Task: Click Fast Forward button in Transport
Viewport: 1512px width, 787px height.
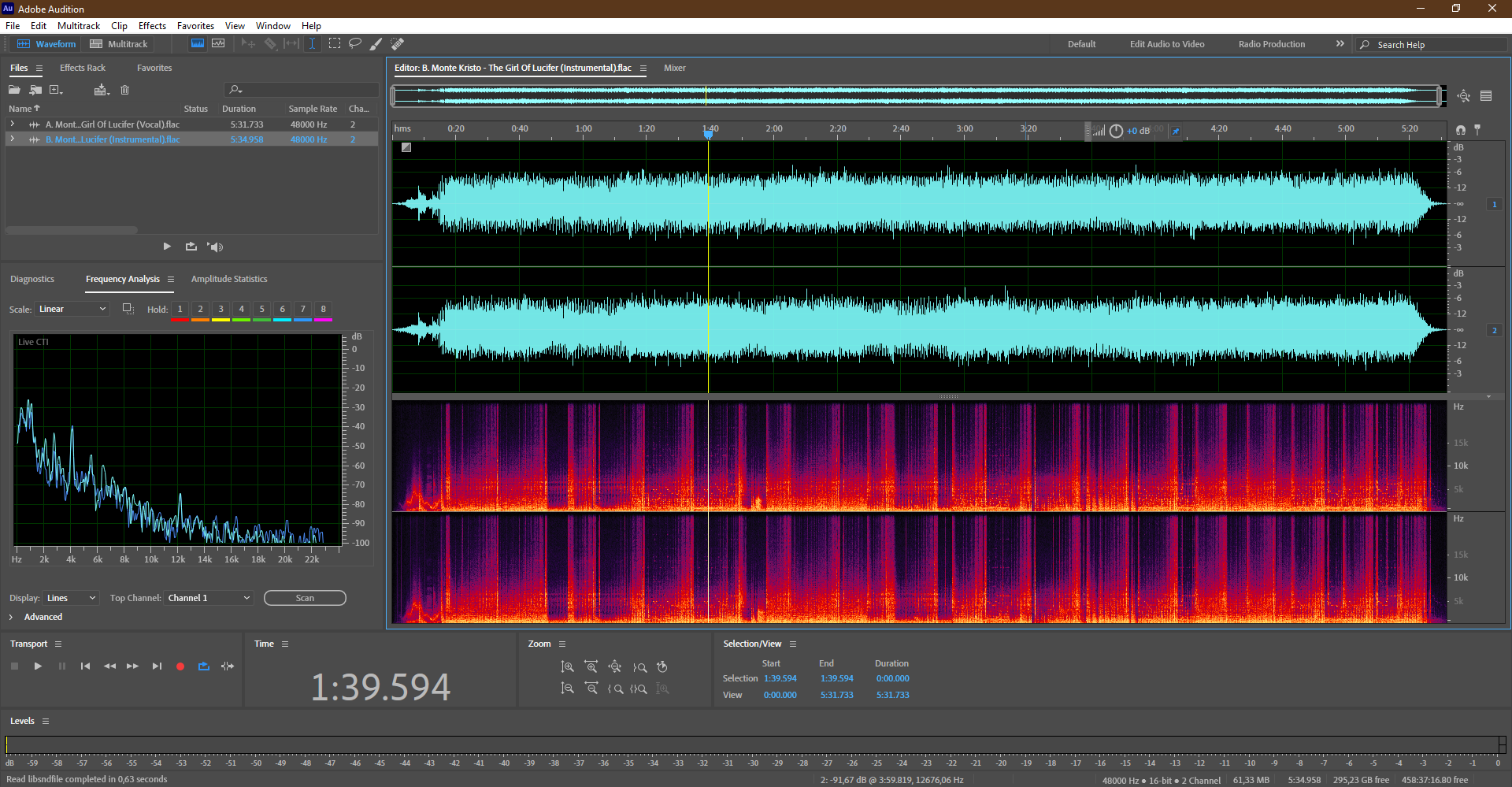Action: (x=132, y=666)
